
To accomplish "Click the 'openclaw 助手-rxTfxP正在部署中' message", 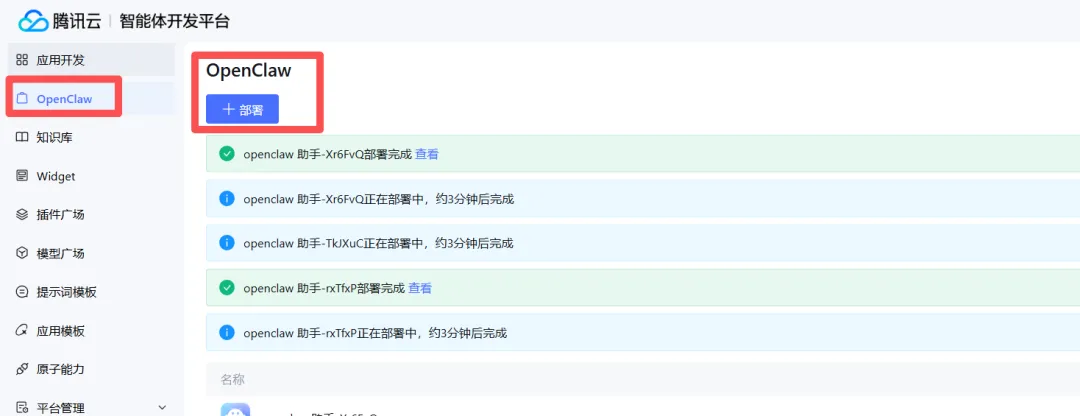I will click(x=375, y=333).
